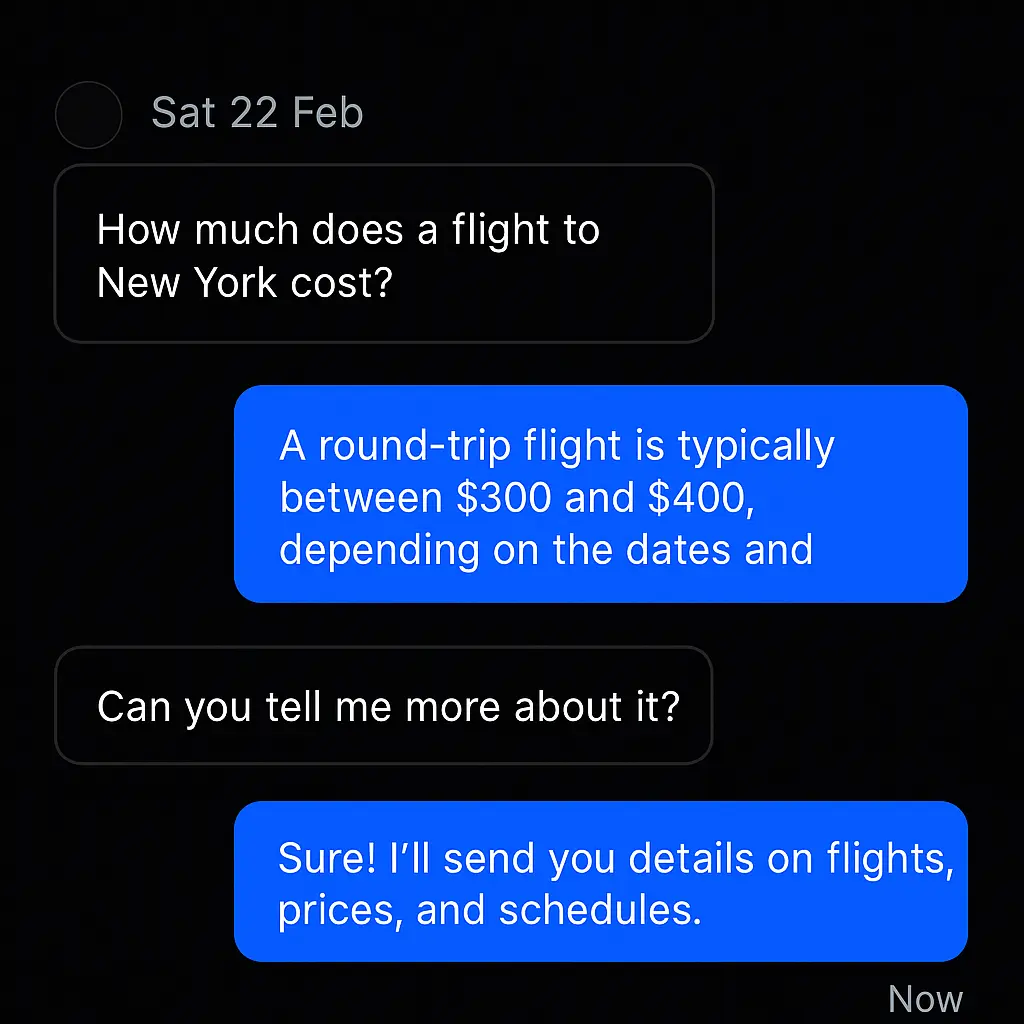Image resolution: width=1024 pixels, height=1024 pixels.
Task: Select the 'How much does a flight' message
Action: [x=383, y=252]
